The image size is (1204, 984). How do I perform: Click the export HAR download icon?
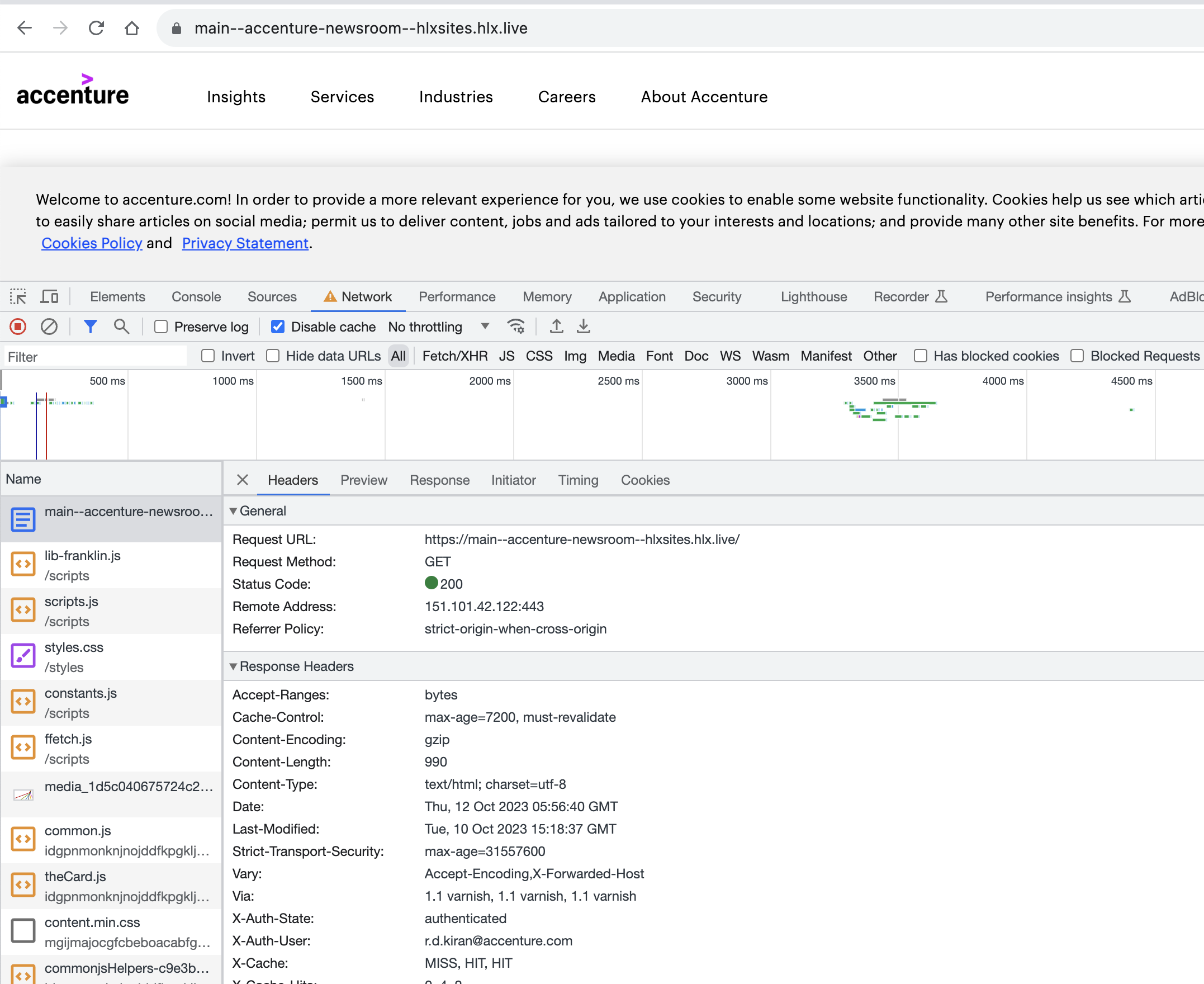coord(583,327)
